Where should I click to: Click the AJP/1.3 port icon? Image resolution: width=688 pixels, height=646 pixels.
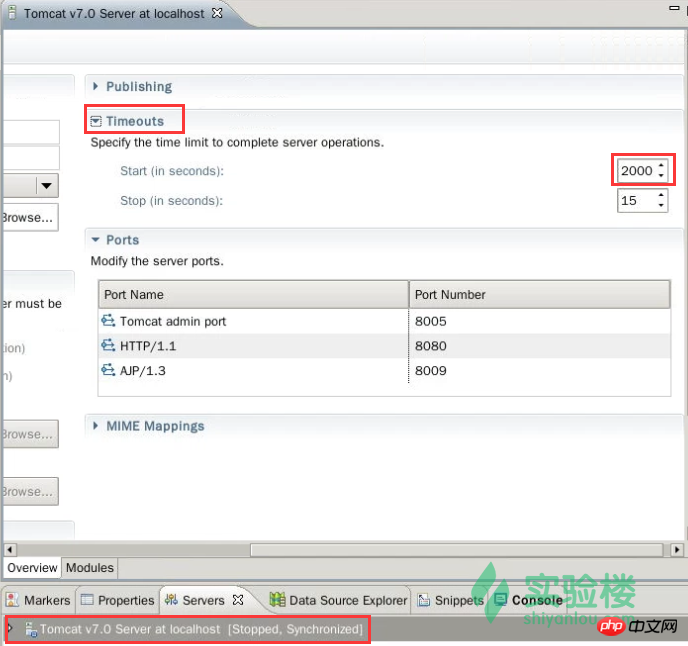(108, 370)
